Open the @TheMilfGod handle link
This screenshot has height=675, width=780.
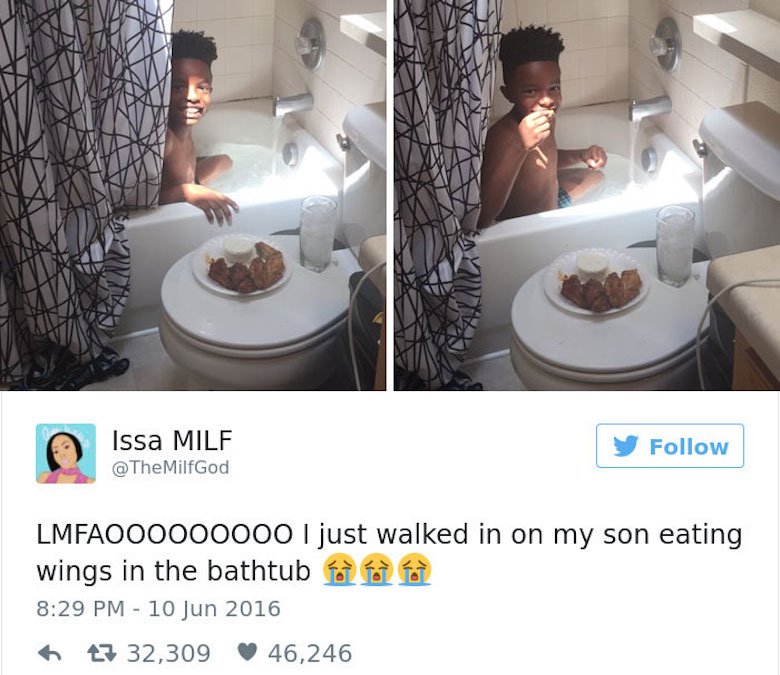pyautogui.click(x=171, y=468)
